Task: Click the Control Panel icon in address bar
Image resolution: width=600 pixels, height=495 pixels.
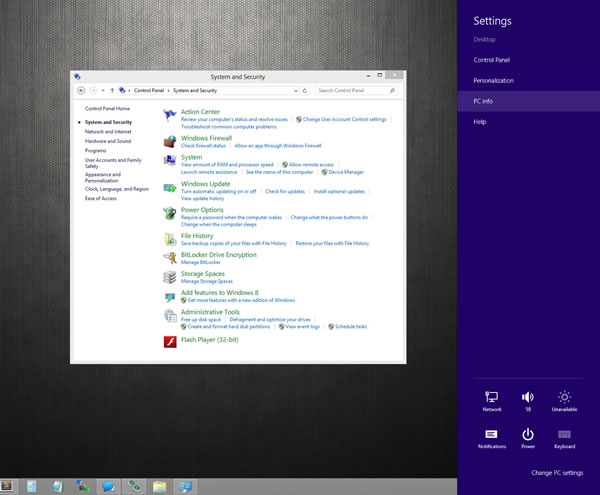Action: [x=122, y=90]
